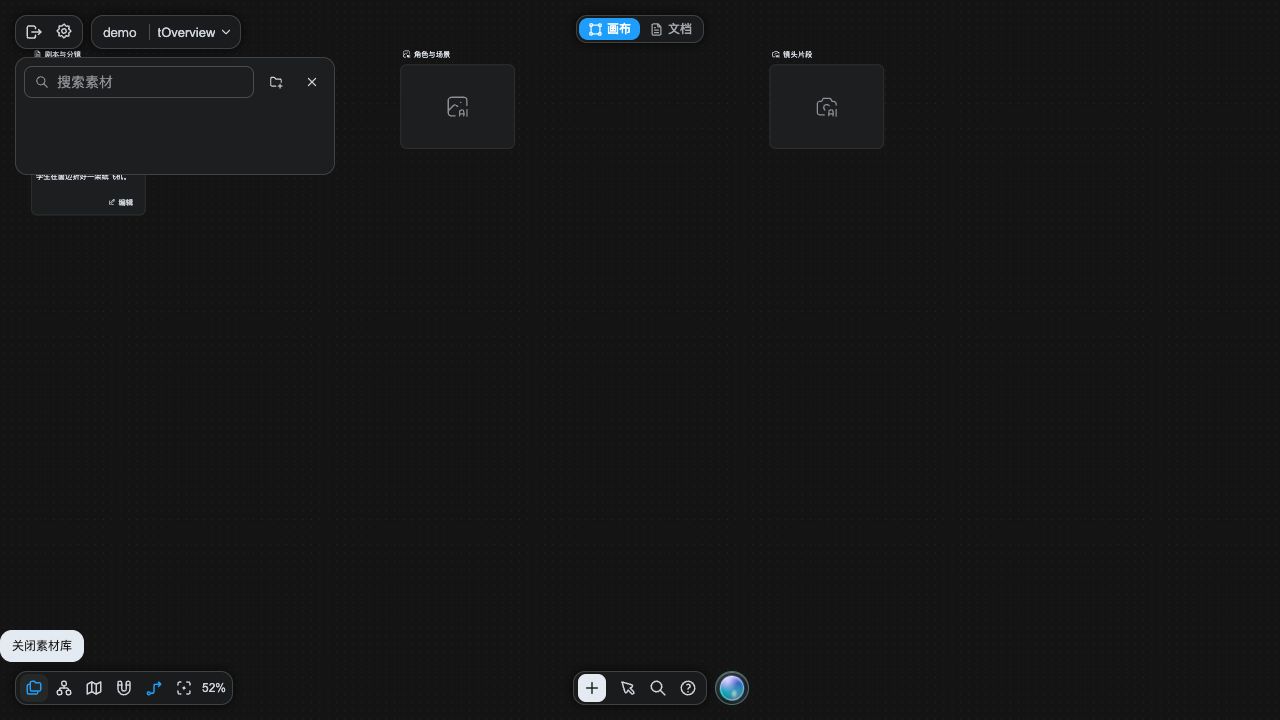Select the pointer cursor tool
Image resolution: width=1280 pixels, height=720 pixels.
point(628,688)
